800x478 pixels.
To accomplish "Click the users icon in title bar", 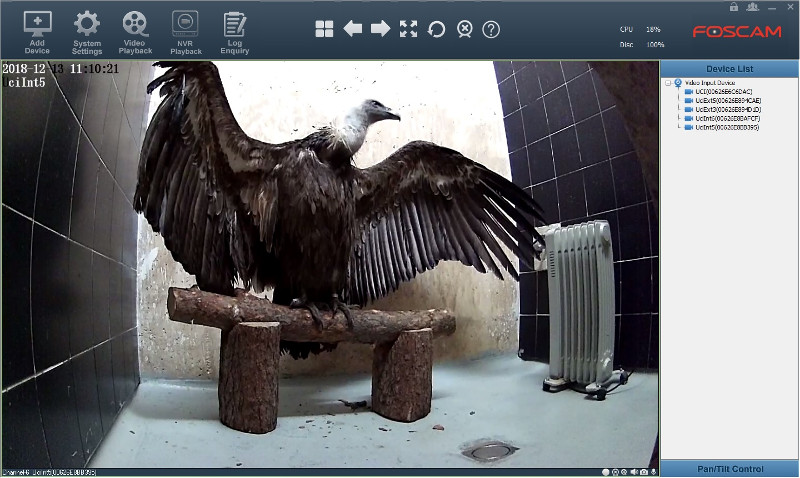I will coord(753,7).
